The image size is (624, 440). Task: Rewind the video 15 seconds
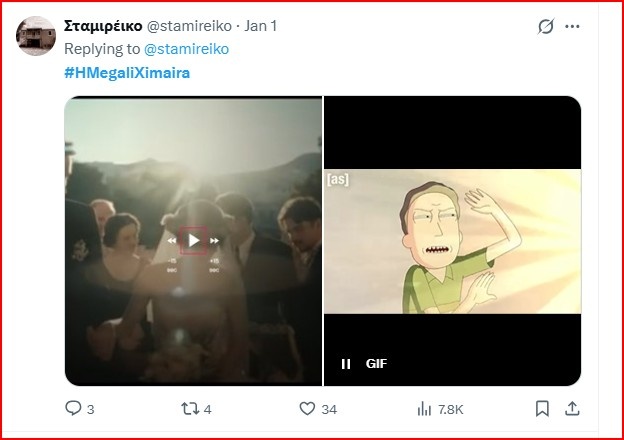click(172, 241)
